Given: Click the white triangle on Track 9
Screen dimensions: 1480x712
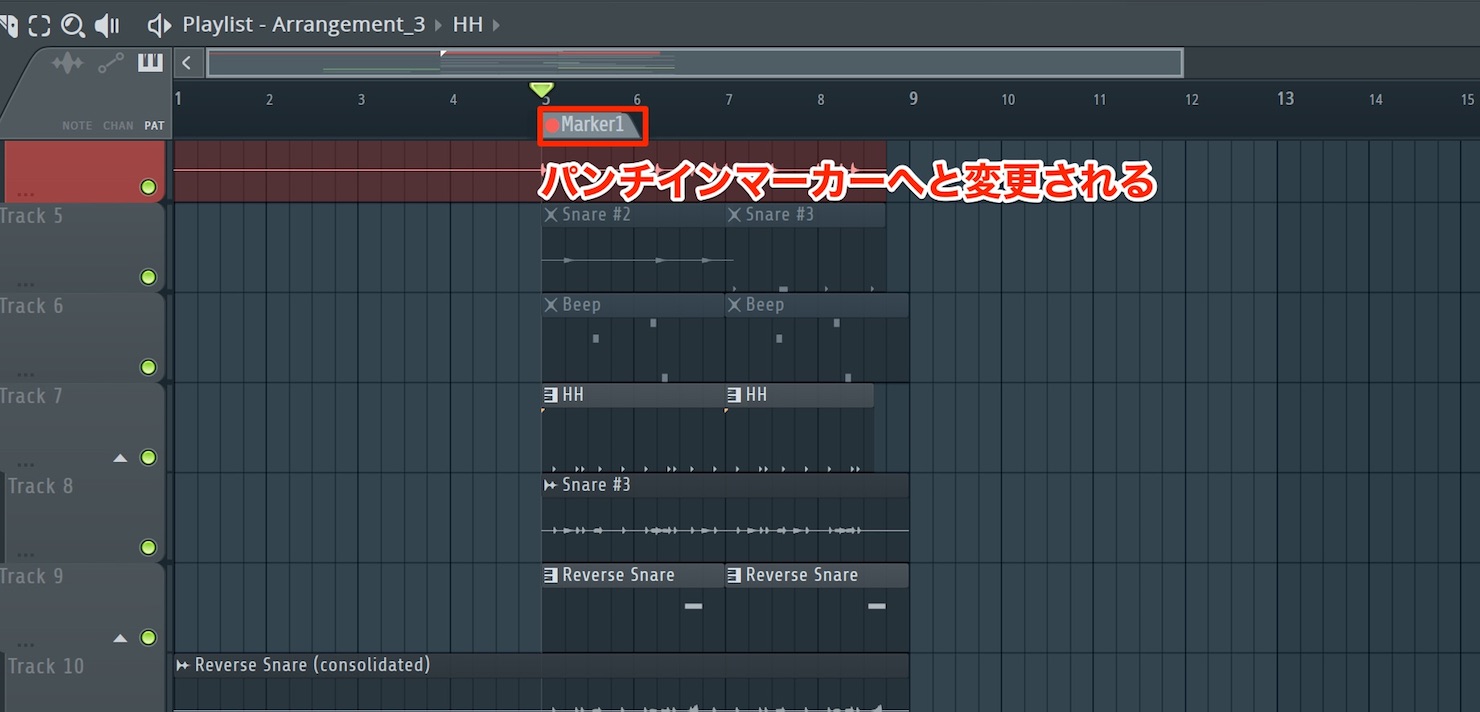Looking at the screenshot, I should [120, 638].
